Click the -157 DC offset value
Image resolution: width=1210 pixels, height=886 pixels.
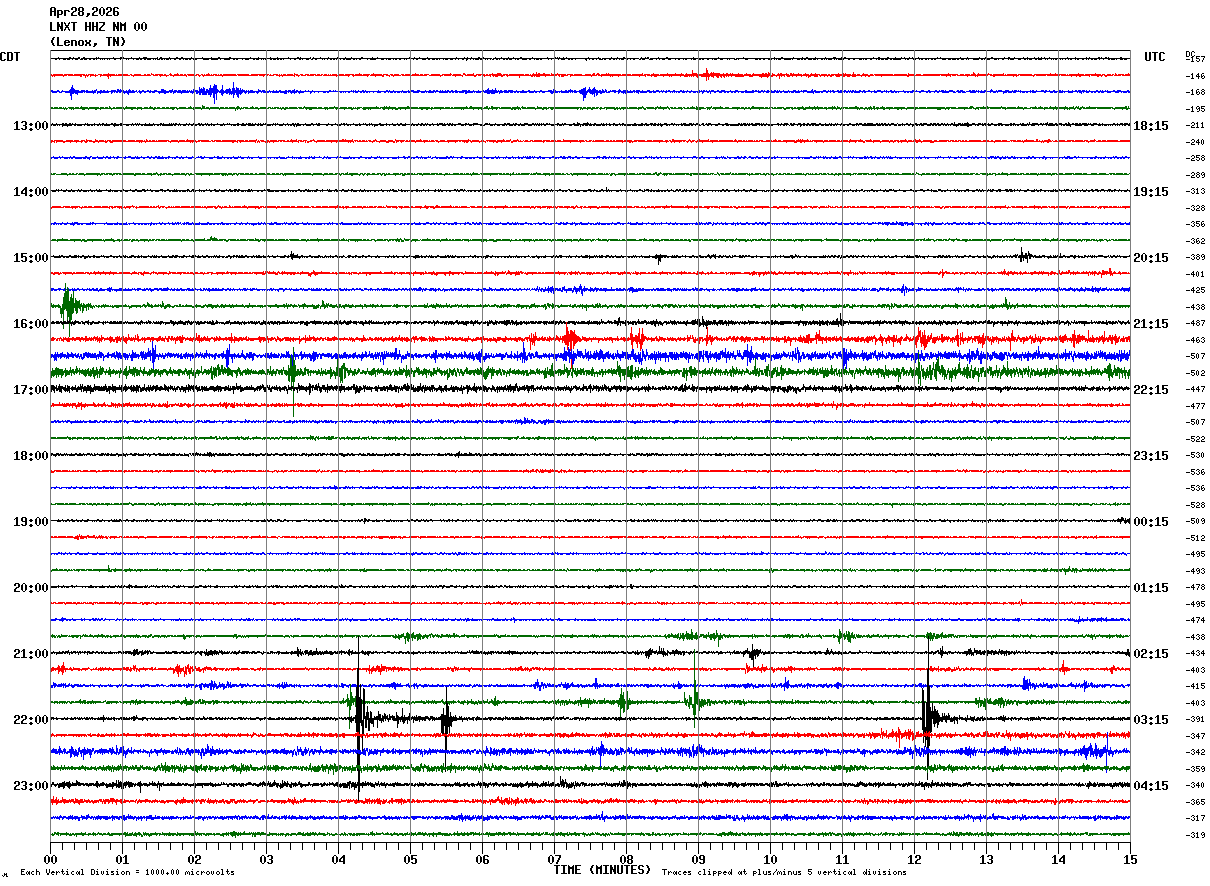click(x=1196, y=60)
